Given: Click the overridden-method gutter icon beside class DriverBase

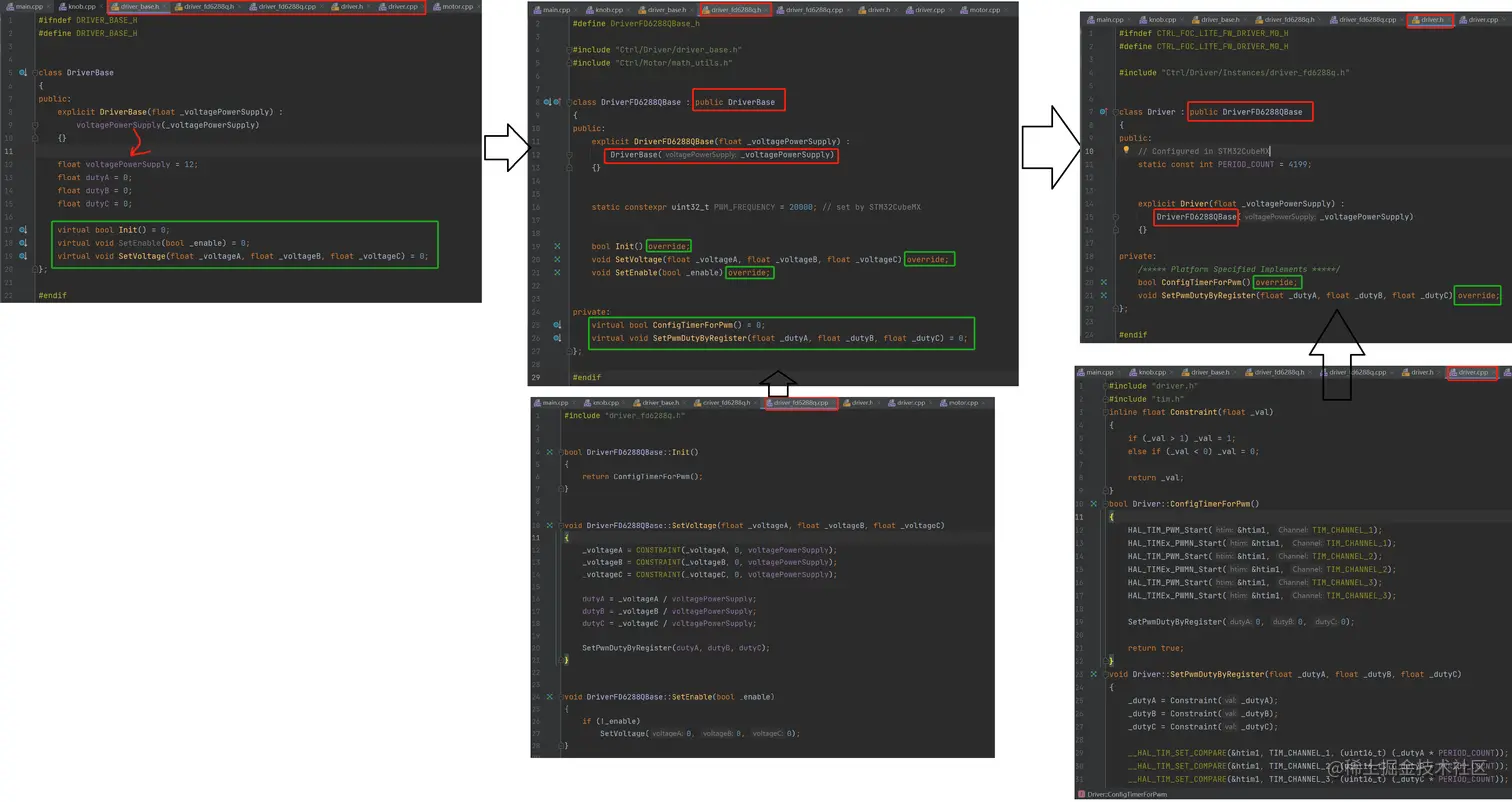Looking at the screenshot, I should [x=23, y=73].
